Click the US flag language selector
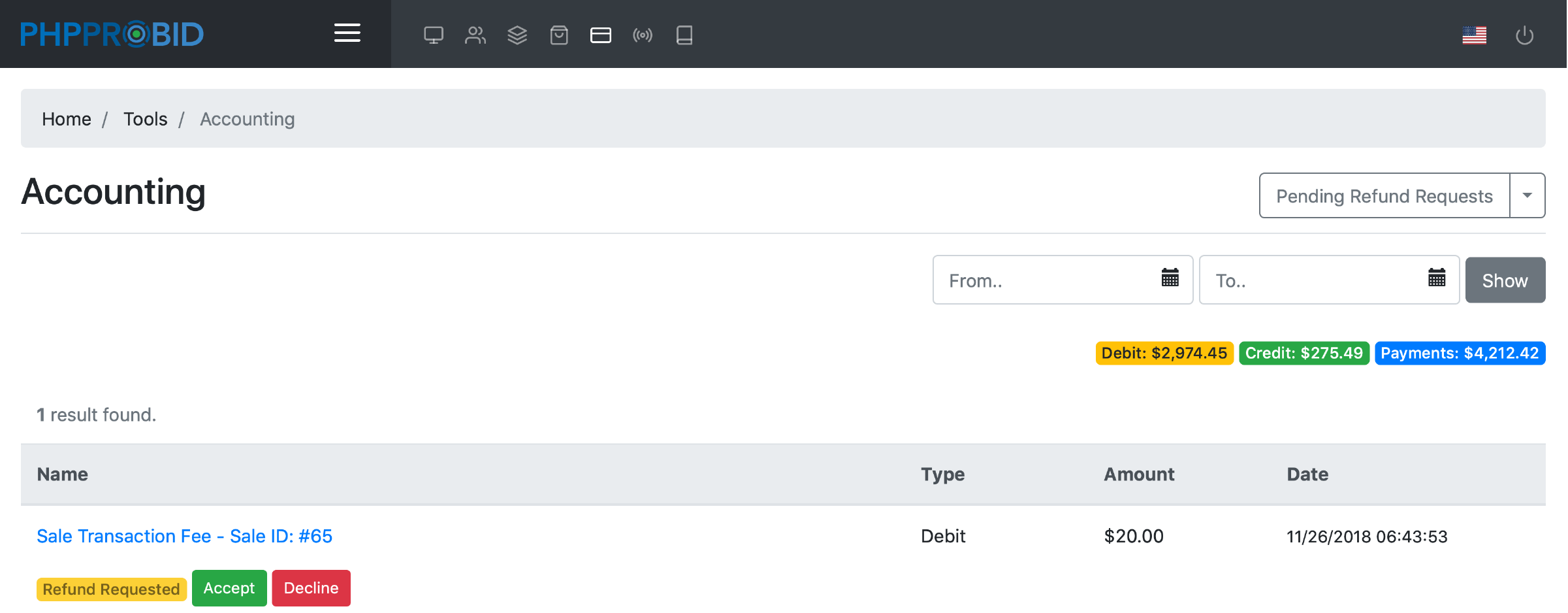Viewport: 1568px width, 613px height. [1474, 35]
